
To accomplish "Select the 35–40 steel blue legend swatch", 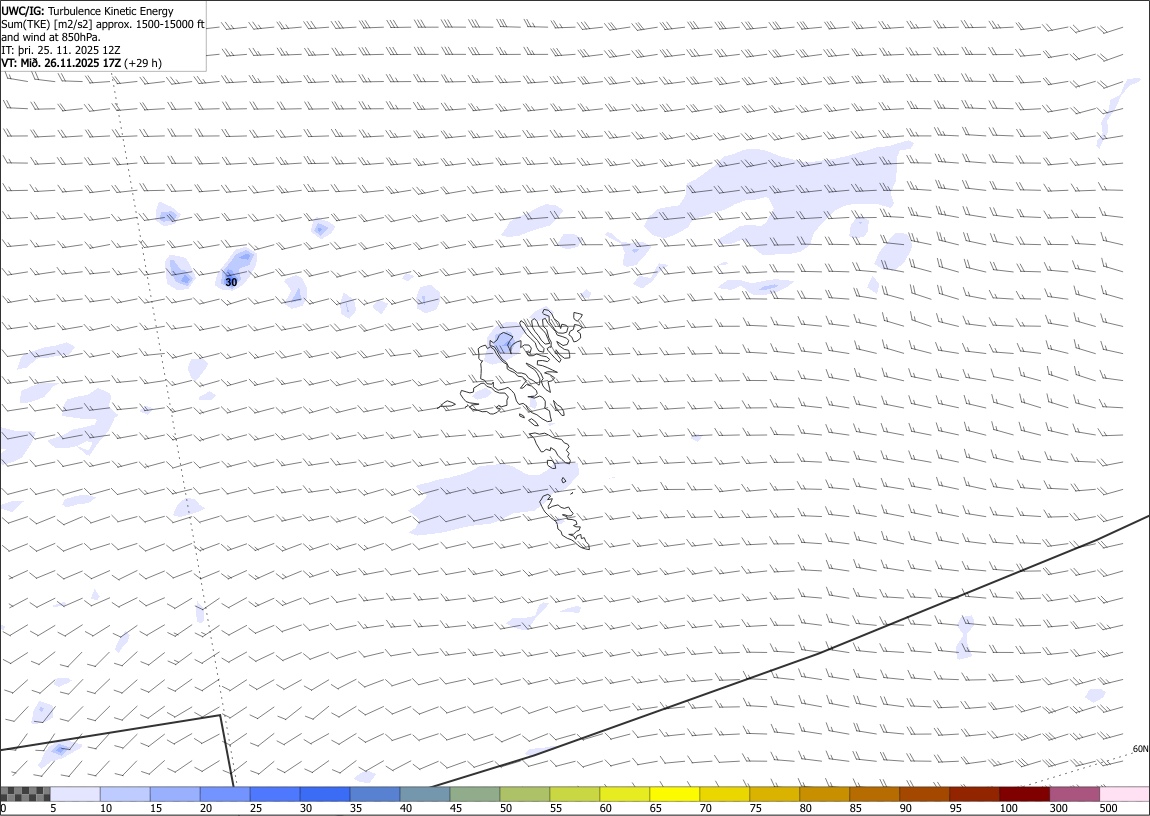I will [375, 794].
